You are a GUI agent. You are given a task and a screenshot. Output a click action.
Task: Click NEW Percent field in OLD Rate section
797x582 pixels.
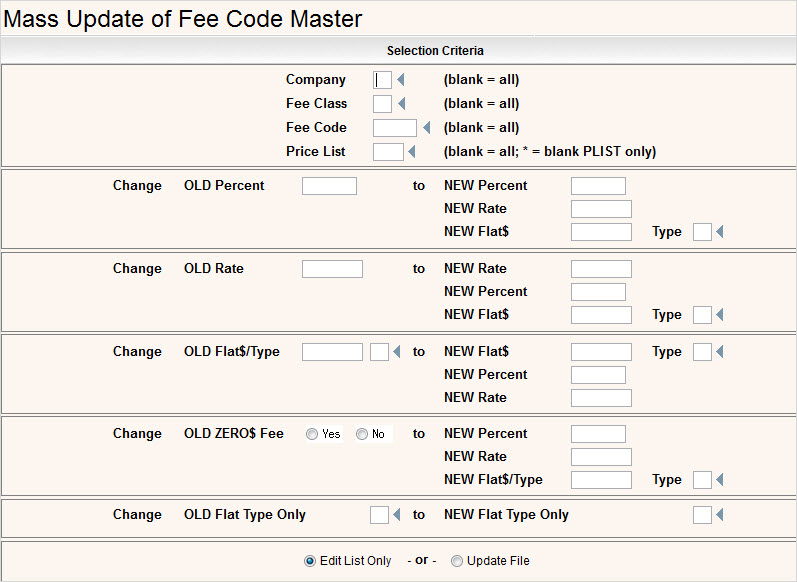(598, 292)
